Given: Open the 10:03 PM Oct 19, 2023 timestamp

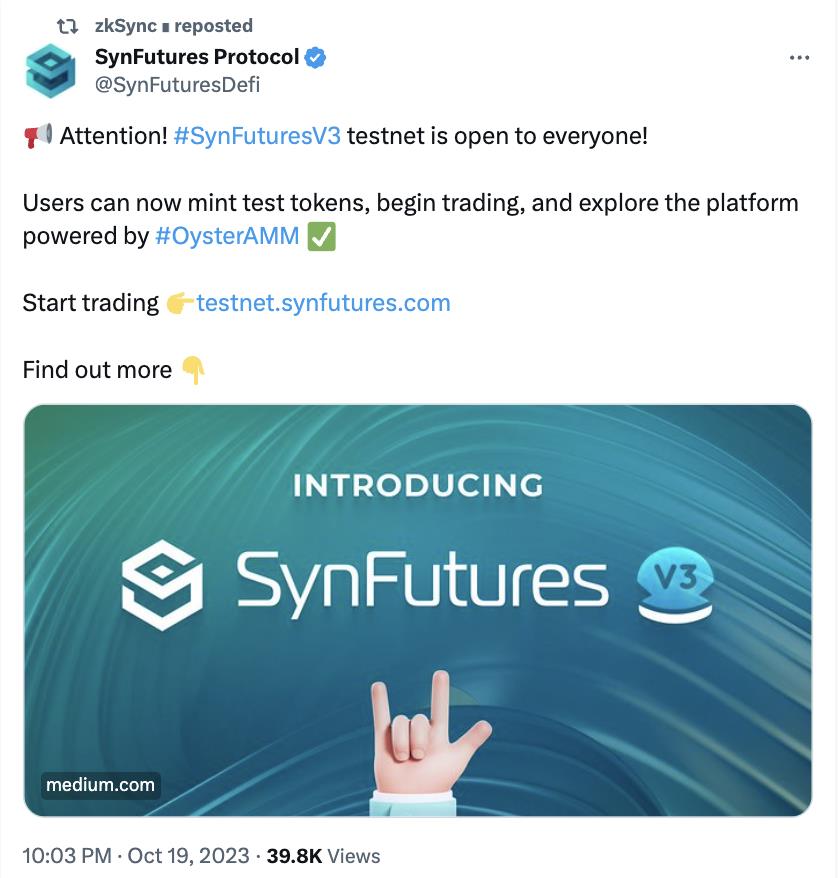Looking at the screenshot, I should [x=134, y=855].
